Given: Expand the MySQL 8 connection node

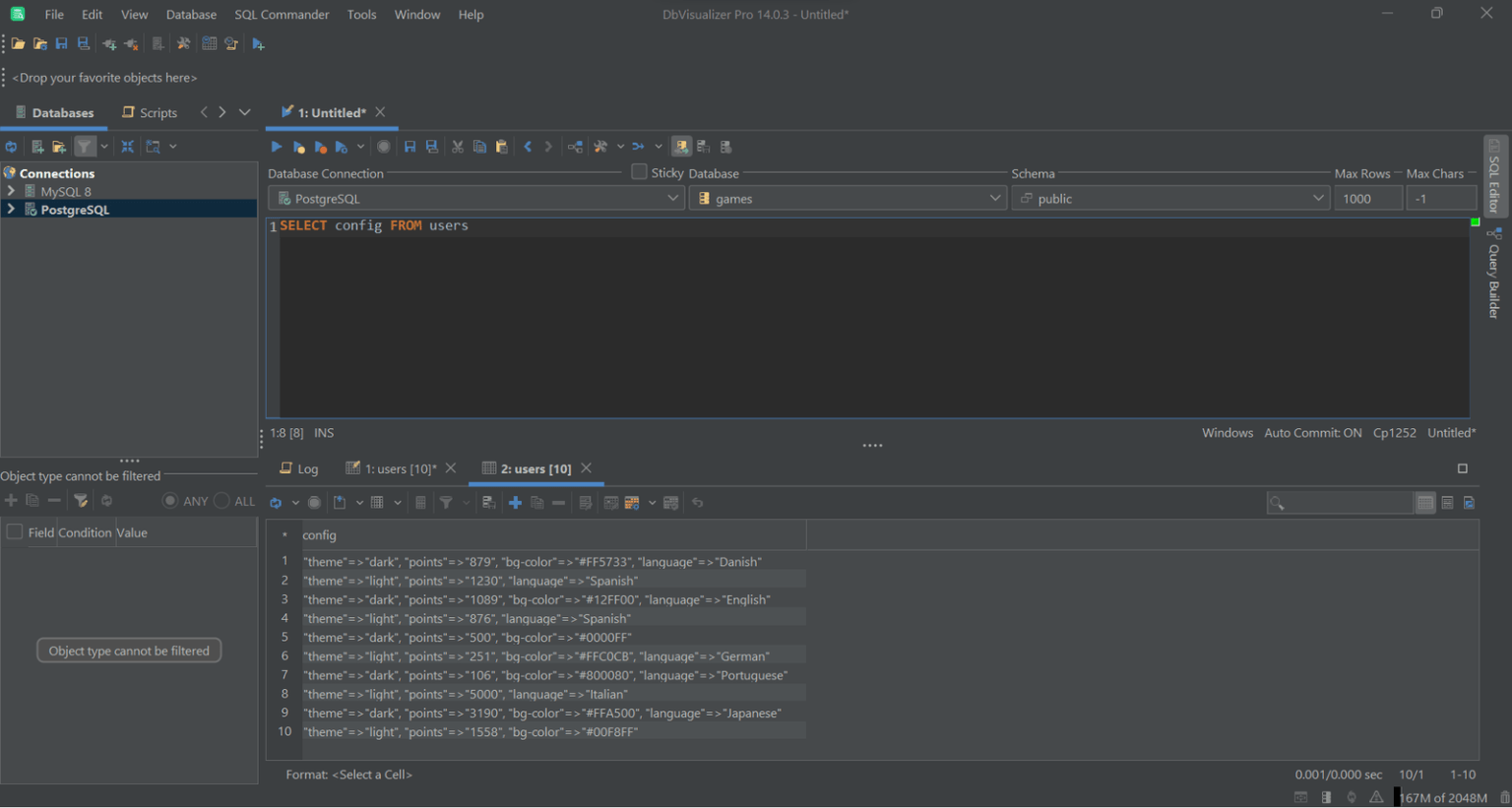Looking at the screenshot, I should click(11, 191).
